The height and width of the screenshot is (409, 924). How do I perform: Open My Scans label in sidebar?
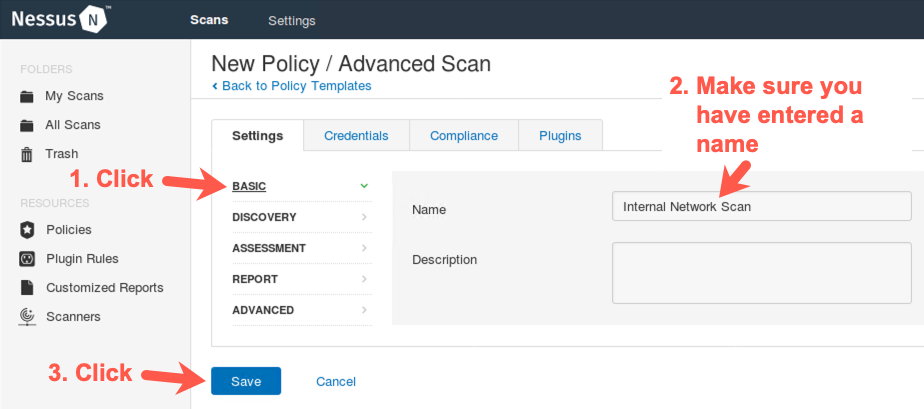(74, 96)
